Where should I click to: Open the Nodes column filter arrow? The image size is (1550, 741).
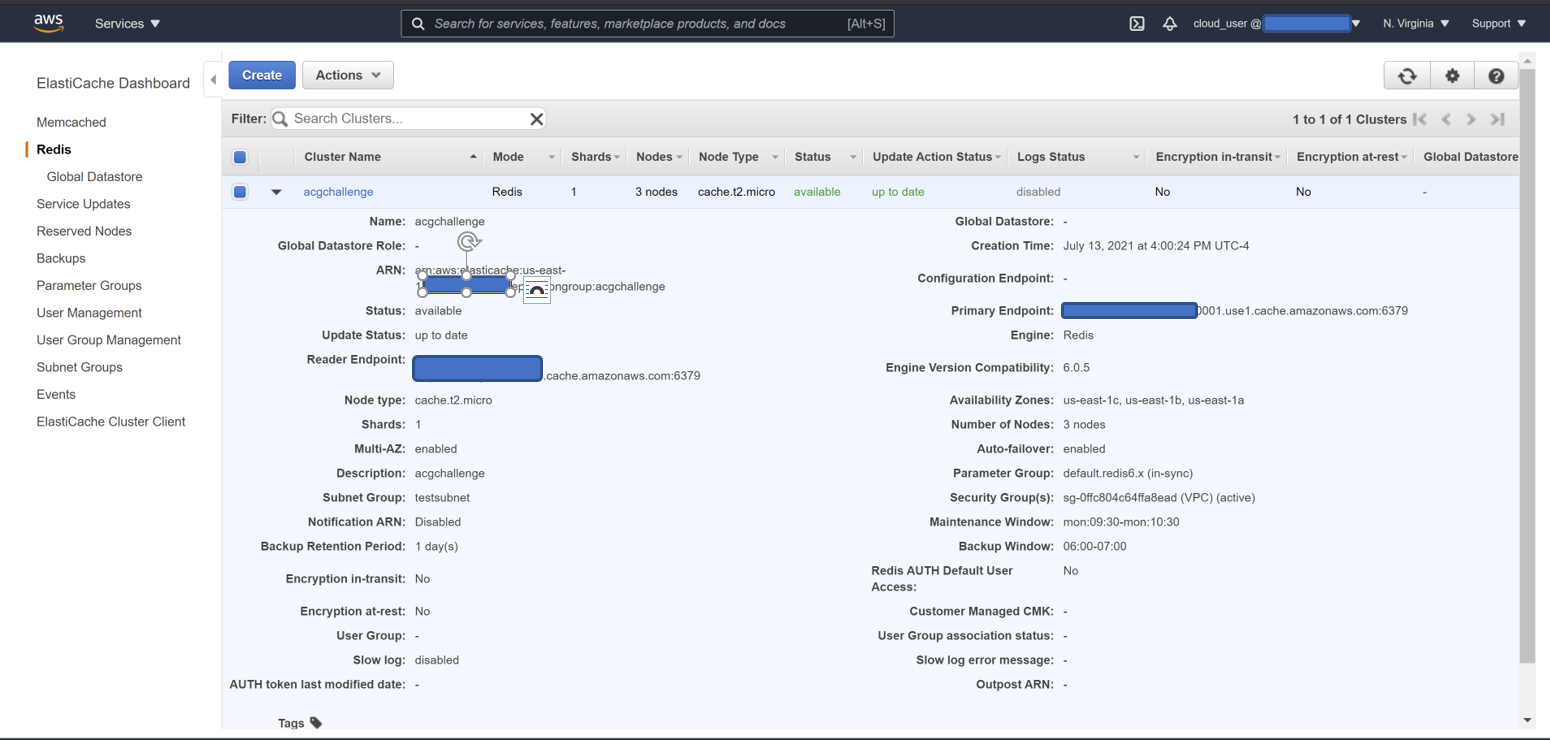(679, 158)
